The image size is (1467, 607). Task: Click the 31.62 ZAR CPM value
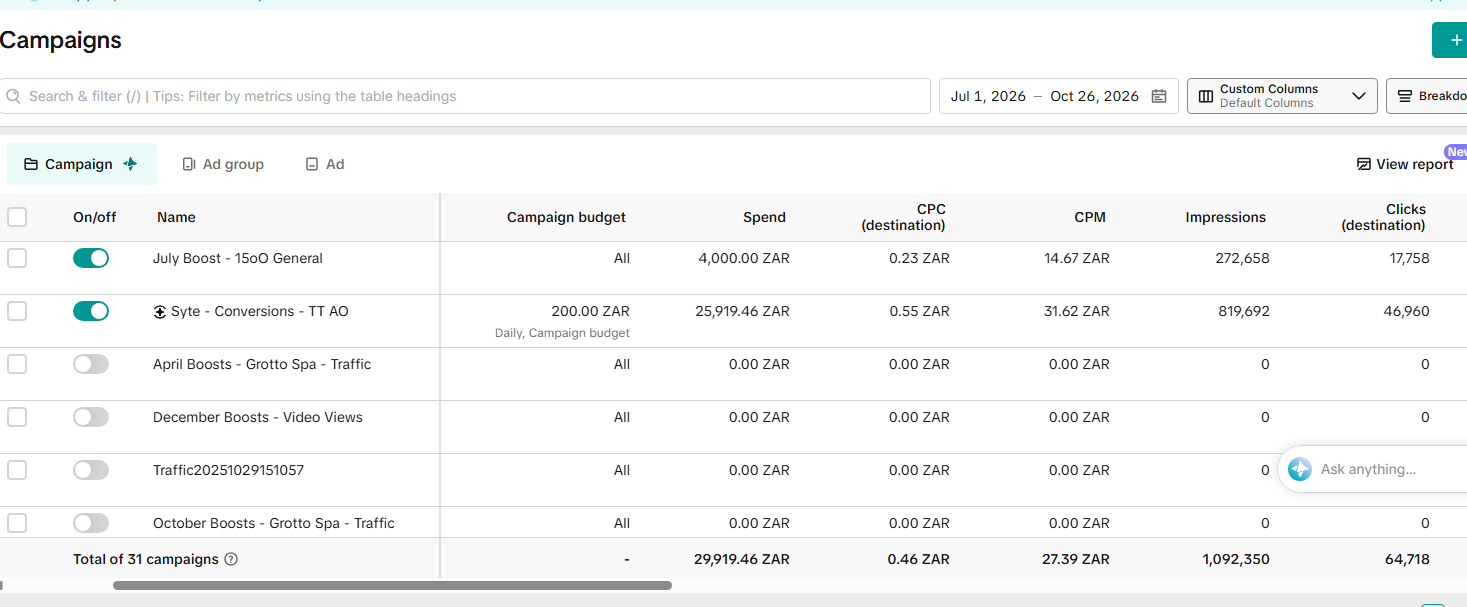point(1077,311)
